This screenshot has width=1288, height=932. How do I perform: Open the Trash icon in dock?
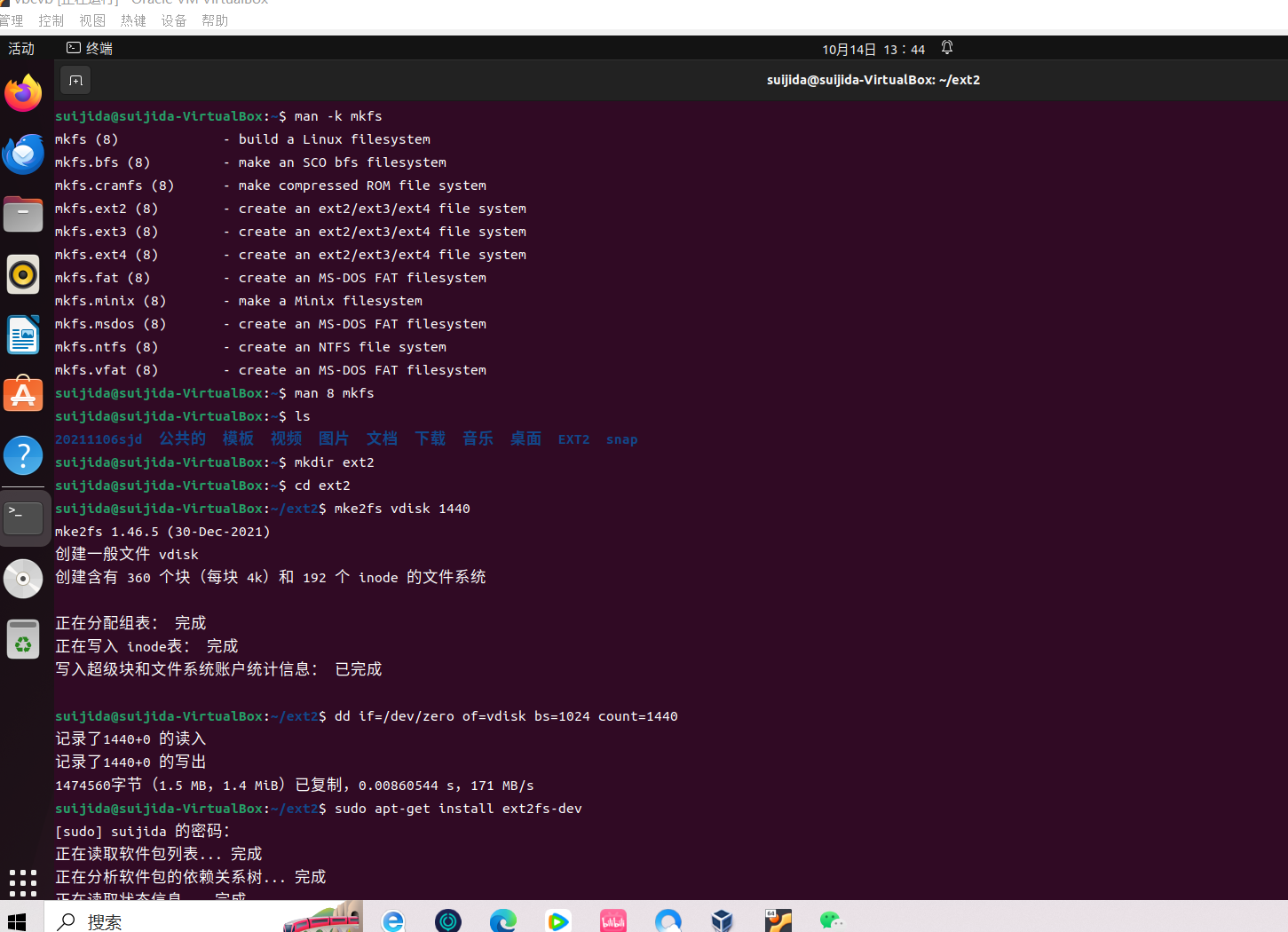tap(23, 639)
